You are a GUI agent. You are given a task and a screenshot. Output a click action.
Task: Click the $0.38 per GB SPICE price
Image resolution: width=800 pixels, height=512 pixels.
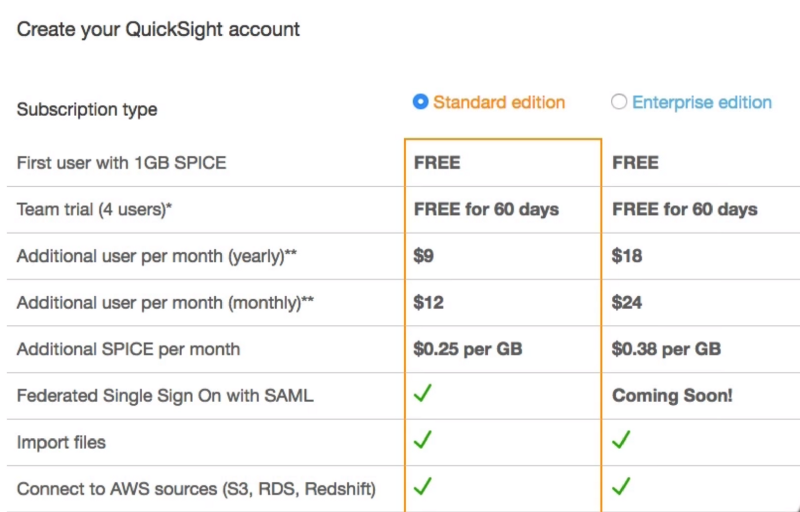pyautogui.click(x=666, y=349)
